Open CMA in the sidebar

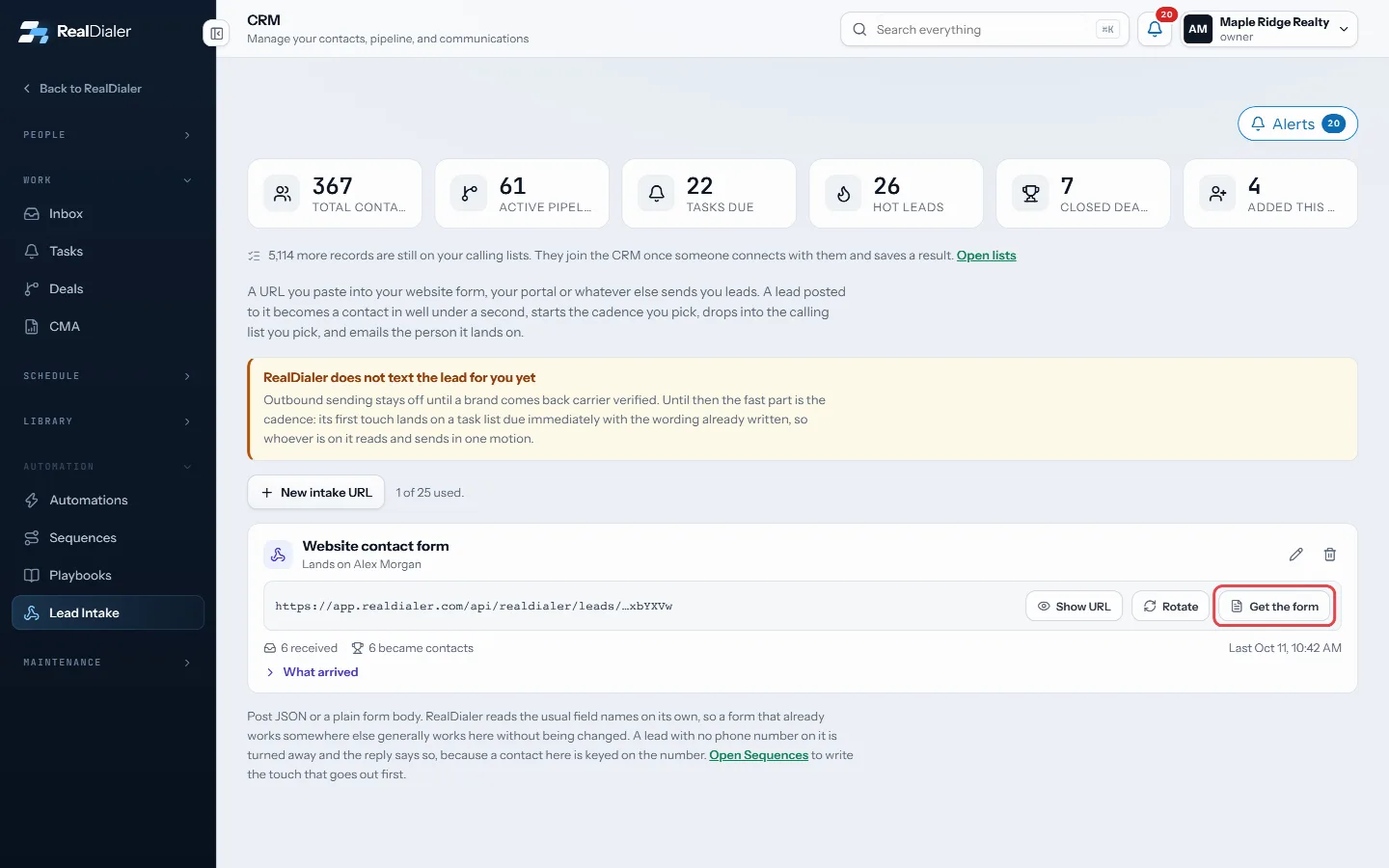point(108,327)
